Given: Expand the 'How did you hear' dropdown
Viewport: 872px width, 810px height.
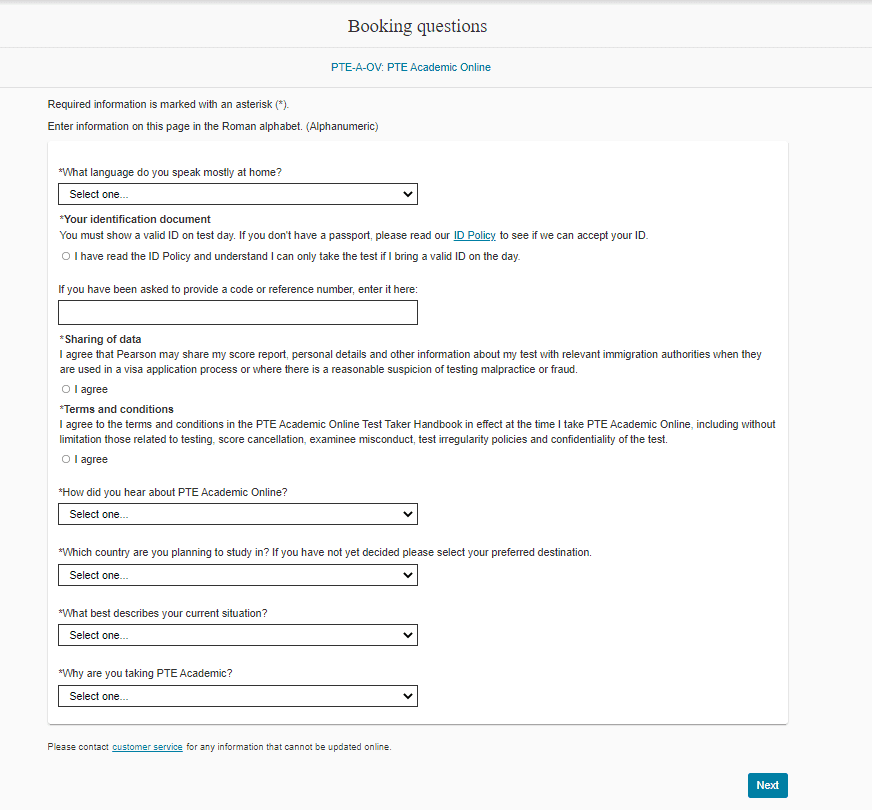Looking at the screenshot, I should 237,514.
